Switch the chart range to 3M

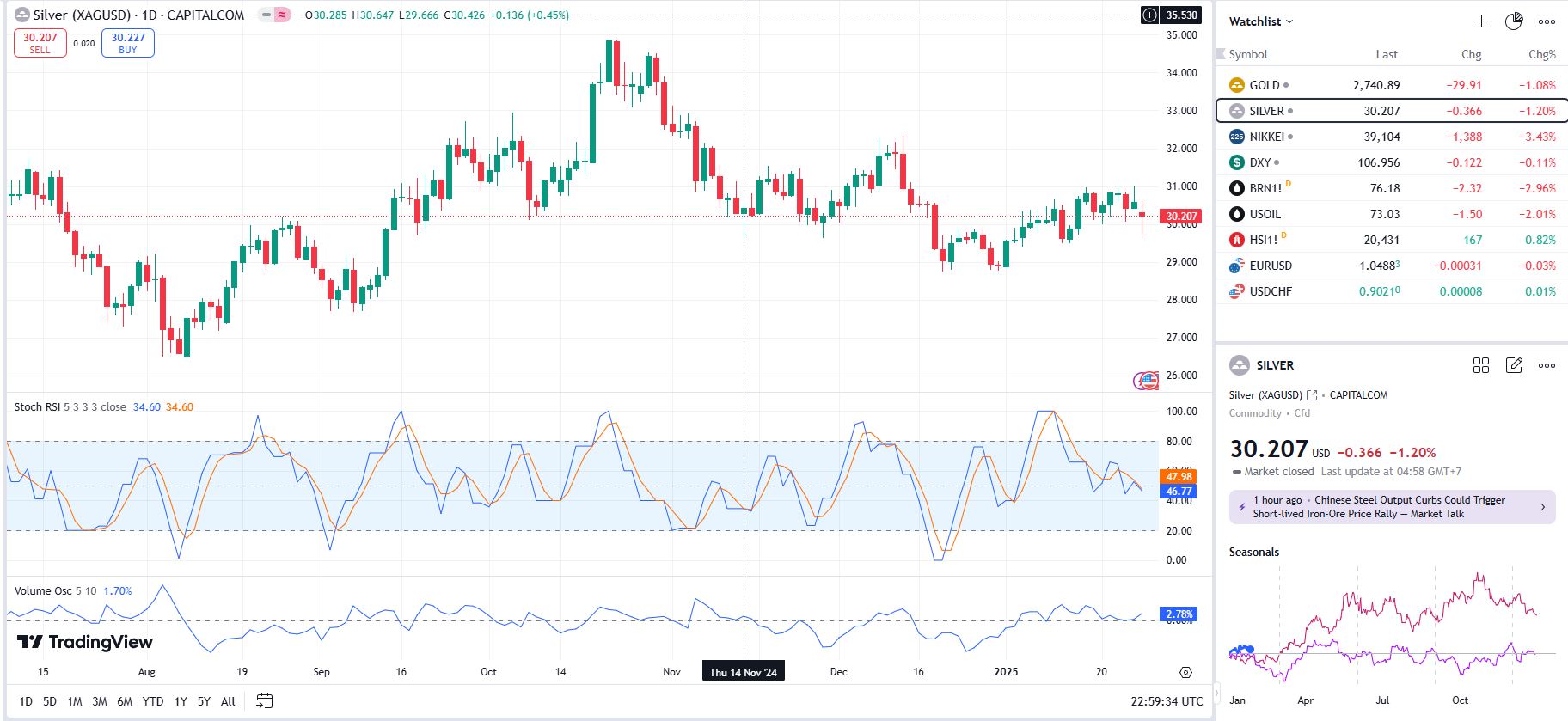coord(100,701)
